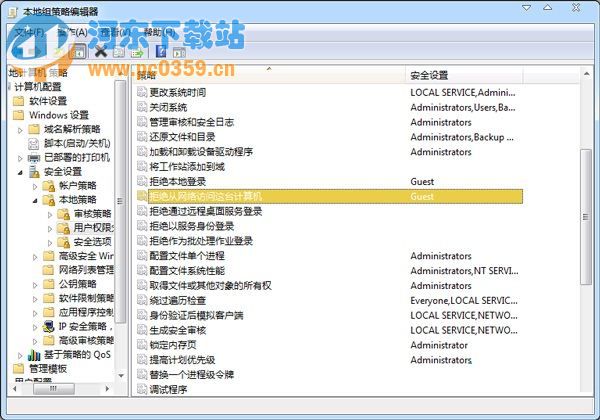This screenshot has width=600, height=420.
Task: Select the 用户权限 tree item
Action: (94, 228)
